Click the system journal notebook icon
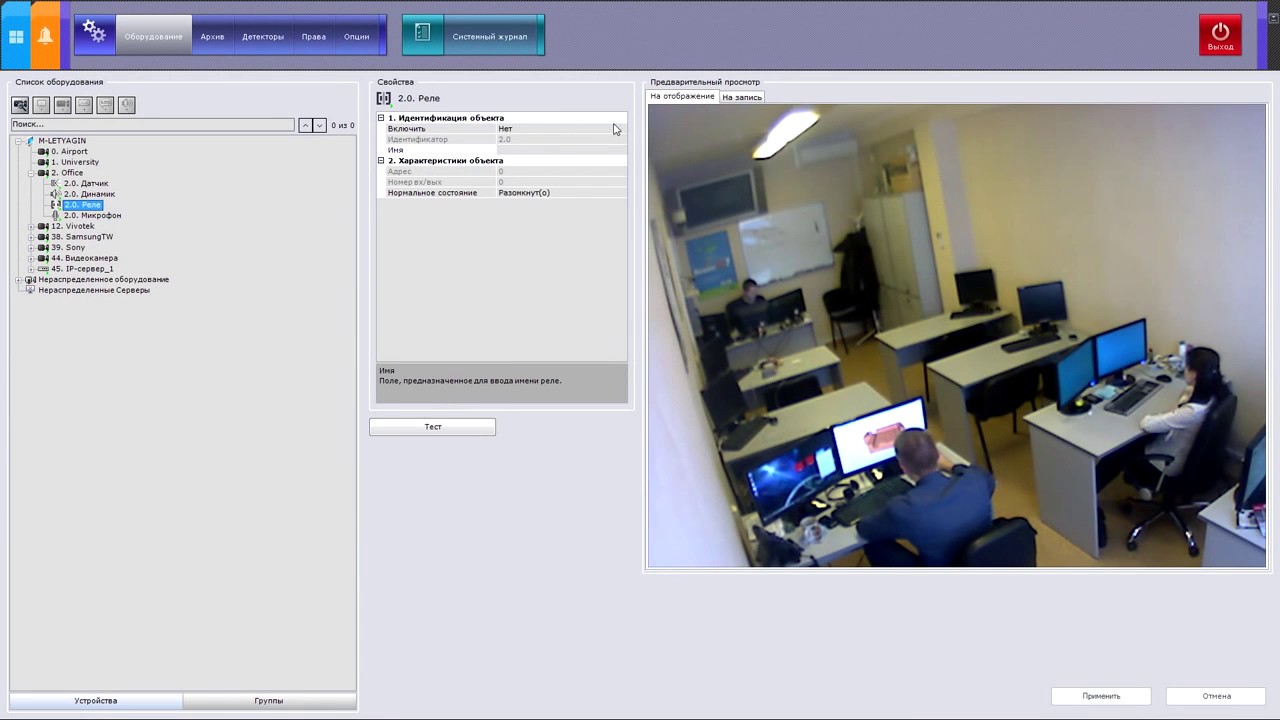The image size is (1280, 720). pos(422,33)
